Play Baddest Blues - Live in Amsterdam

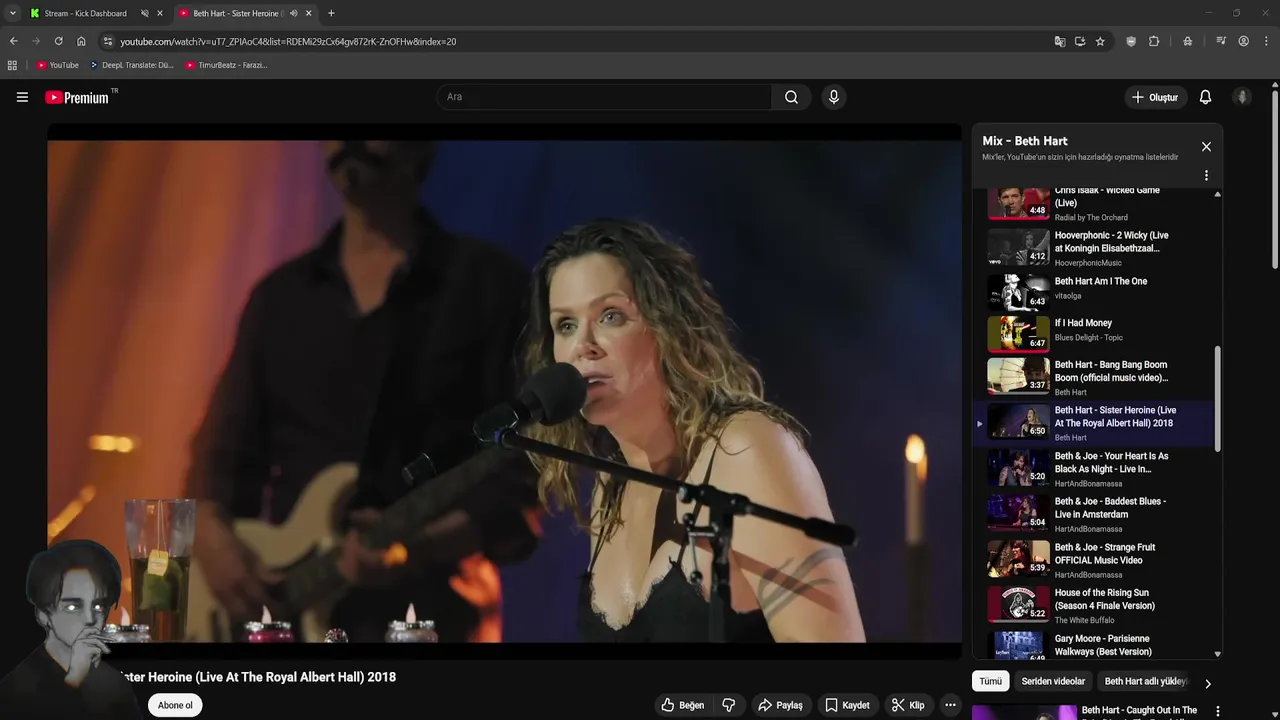click(x=1096, y=513)
